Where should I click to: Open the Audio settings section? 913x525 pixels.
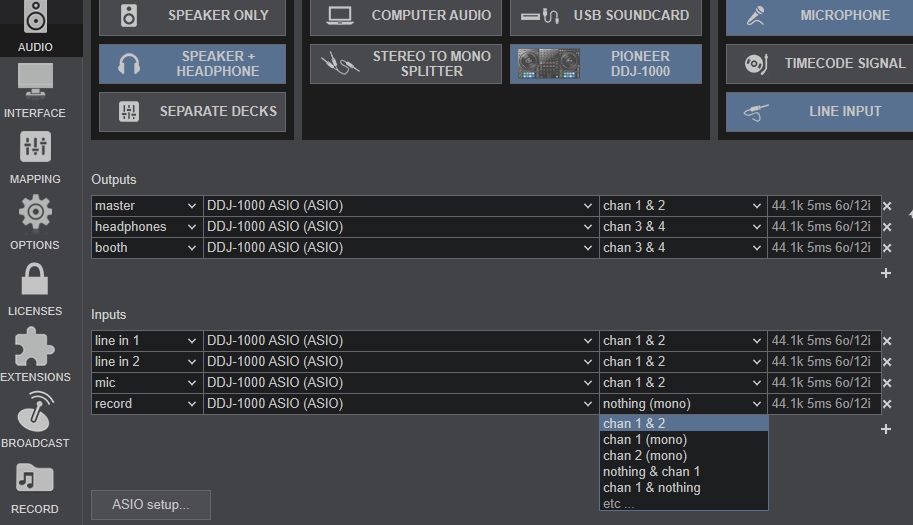35,27
